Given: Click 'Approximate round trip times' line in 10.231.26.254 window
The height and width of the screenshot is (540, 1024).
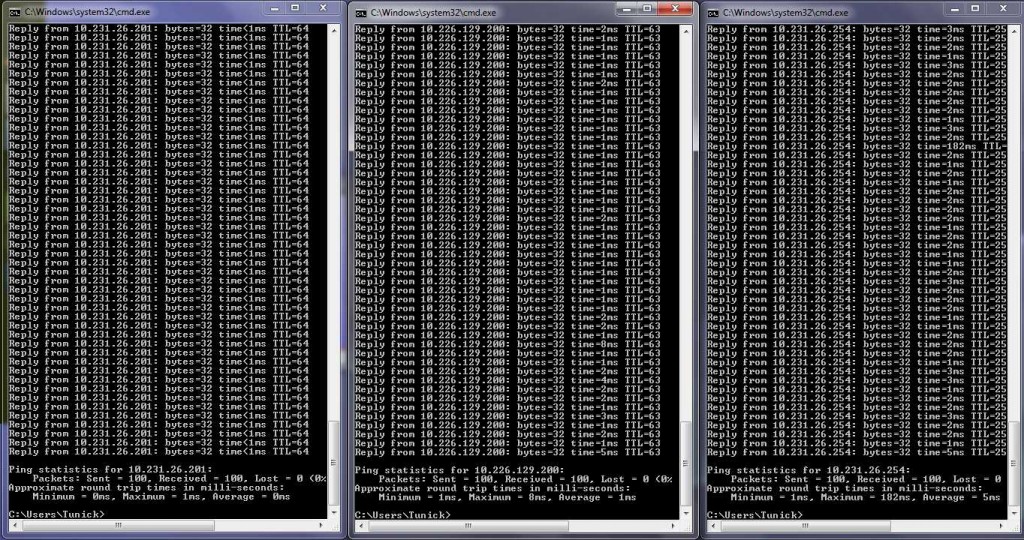Looking at the screenshot, I should coord(846,488).
